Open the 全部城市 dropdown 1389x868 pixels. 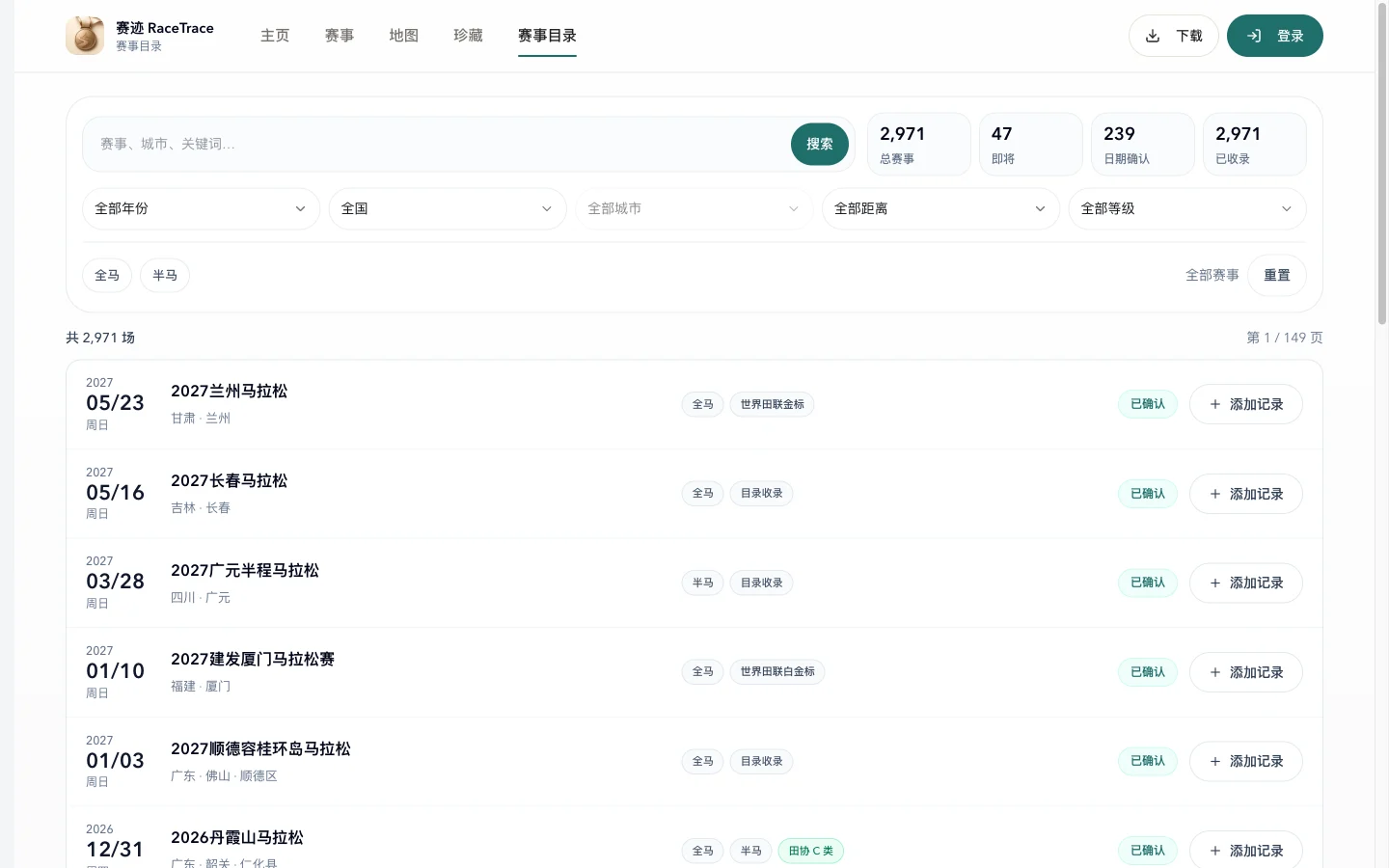pyautogui.click(x=694, y=208)
